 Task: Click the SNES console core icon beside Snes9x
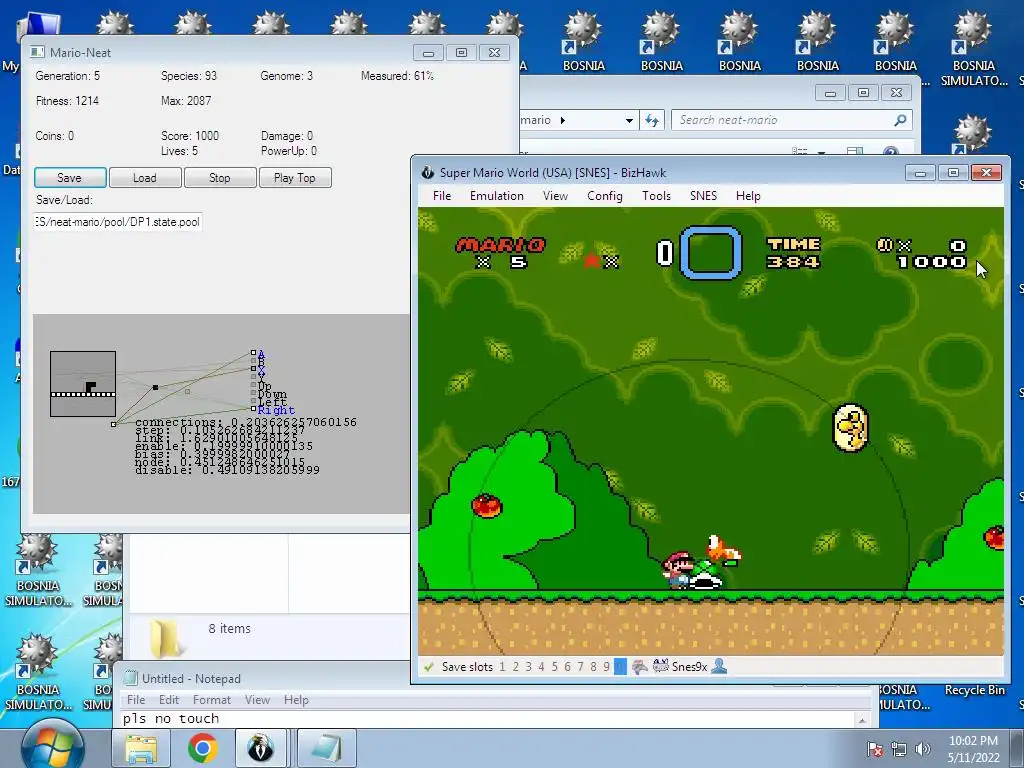click(661, 667)
